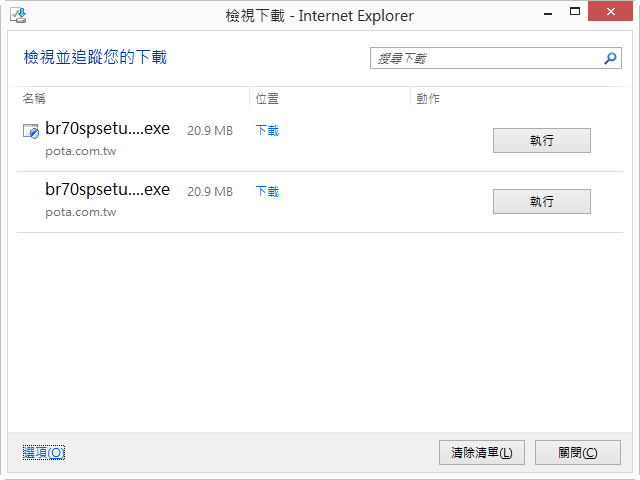Click the 檢視並追蹤您的下載 heading

(x=95, y=57)
